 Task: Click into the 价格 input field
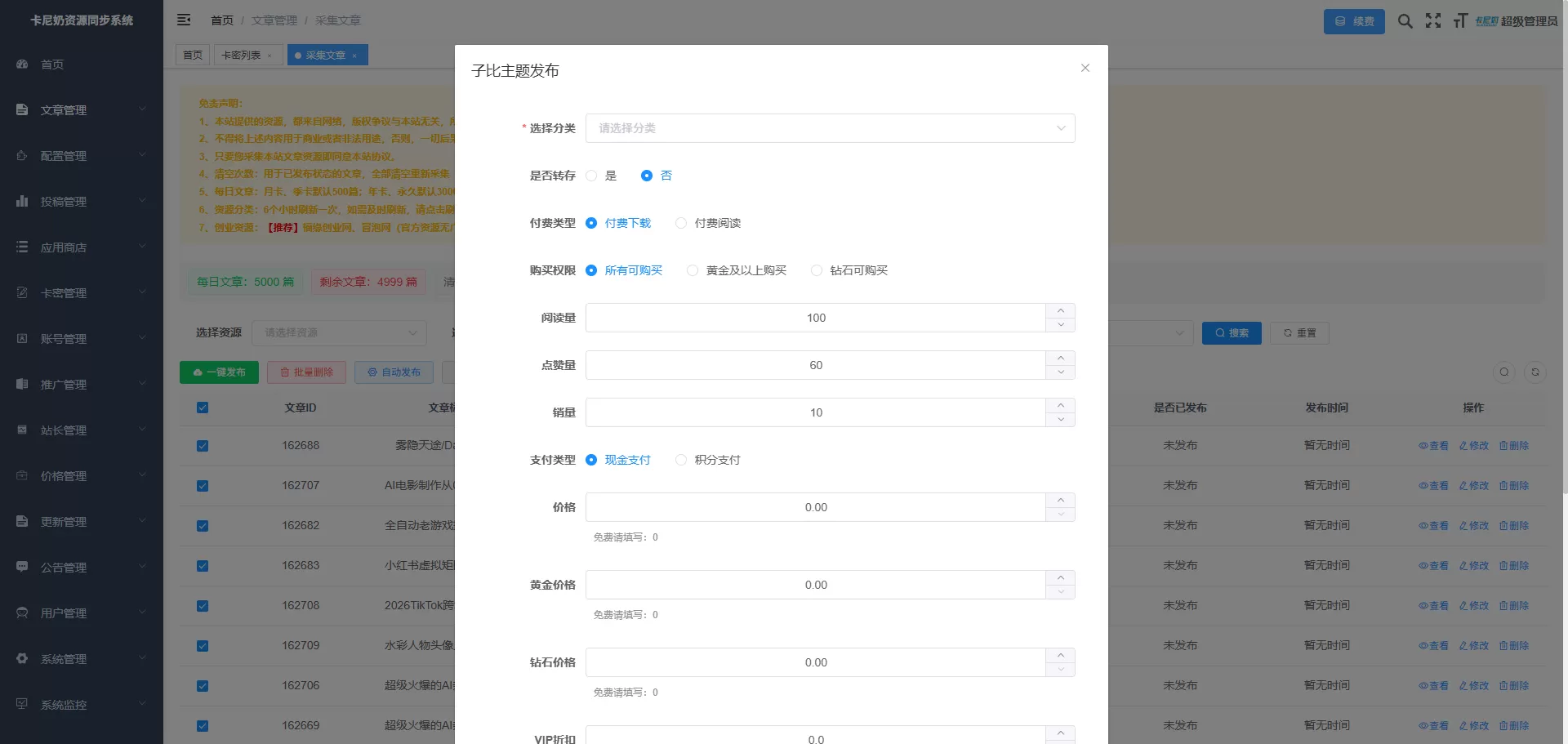[x=815, y=507]
